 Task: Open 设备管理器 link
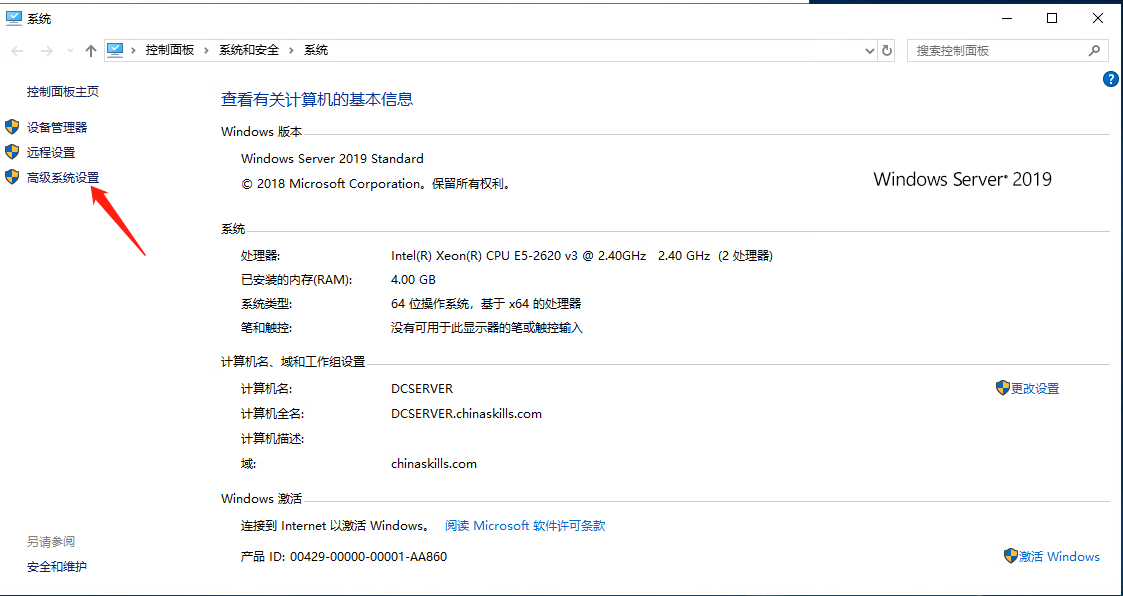(57, 128)
